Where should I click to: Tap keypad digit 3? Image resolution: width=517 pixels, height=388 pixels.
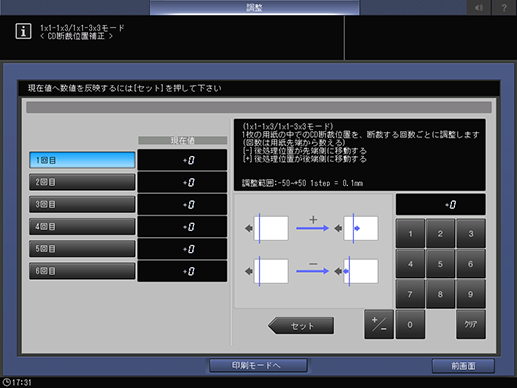(x=471, y=234)
